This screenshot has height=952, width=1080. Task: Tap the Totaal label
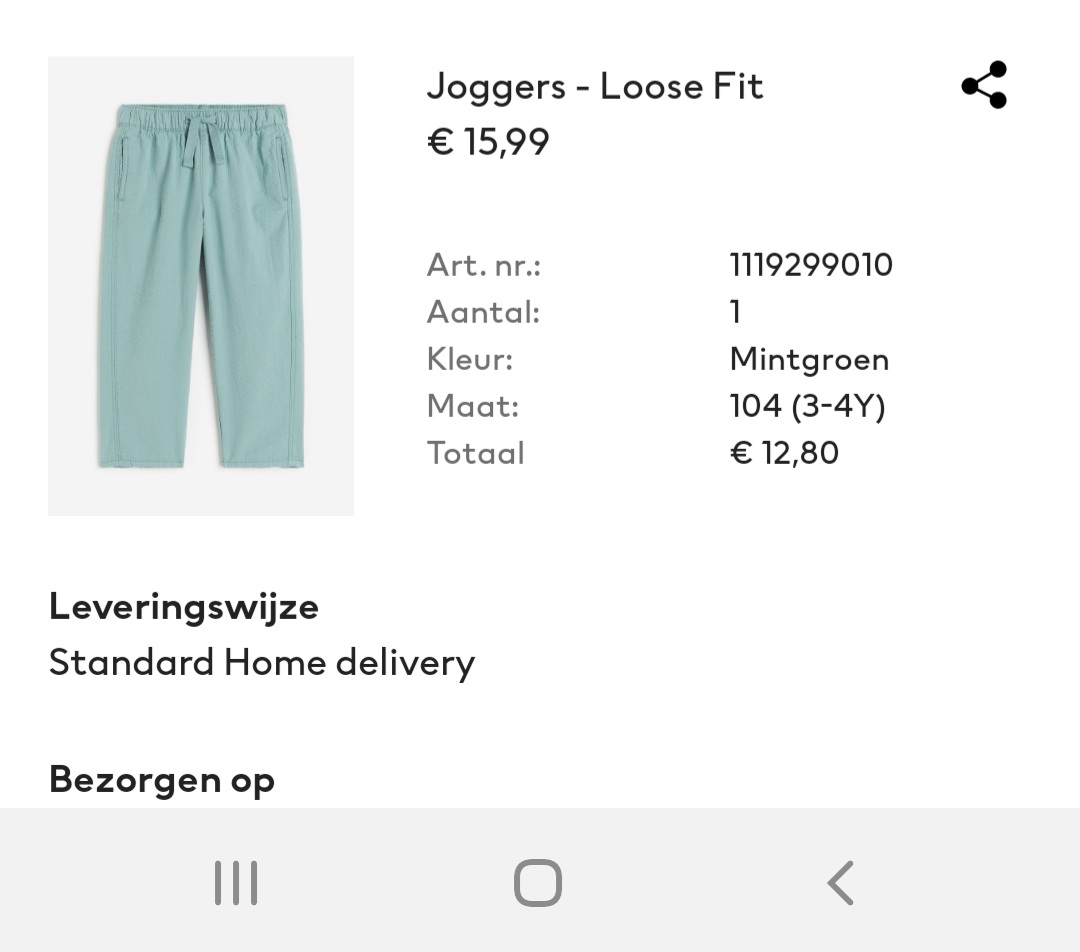[476, 453]
